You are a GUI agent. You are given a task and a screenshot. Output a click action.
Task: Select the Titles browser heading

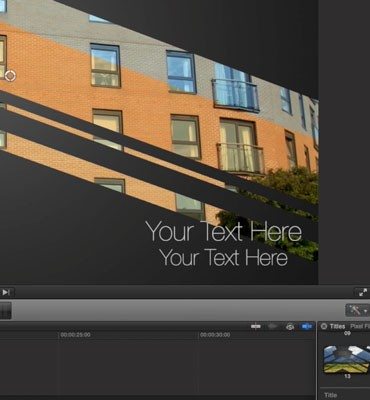click(337, 326)
